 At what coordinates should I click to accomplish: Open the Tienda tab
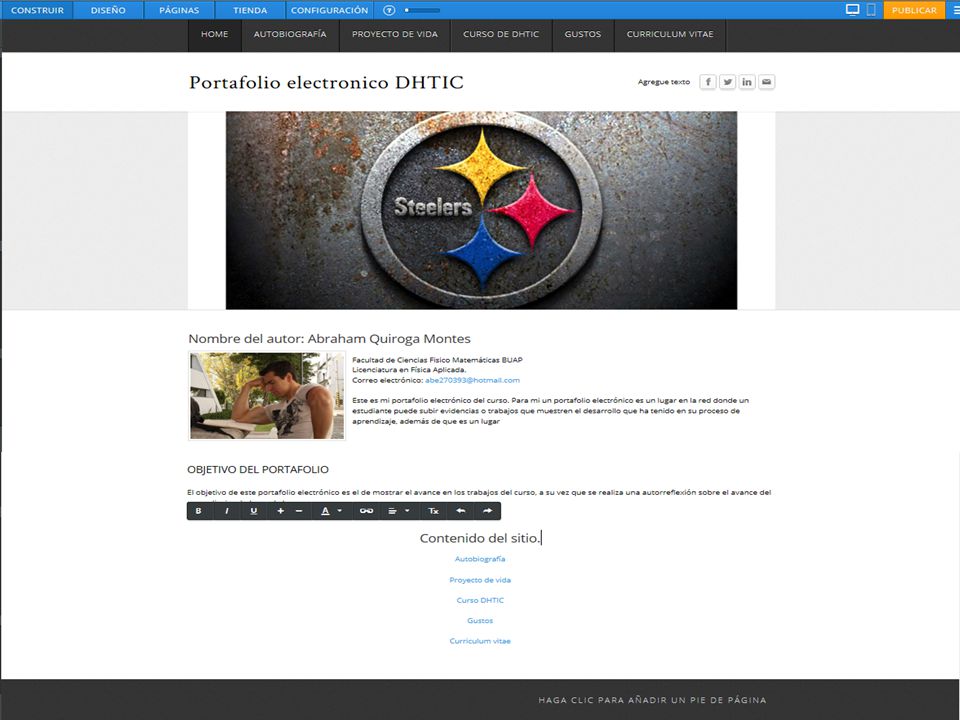pyautogui.click(x=250, y=10)
